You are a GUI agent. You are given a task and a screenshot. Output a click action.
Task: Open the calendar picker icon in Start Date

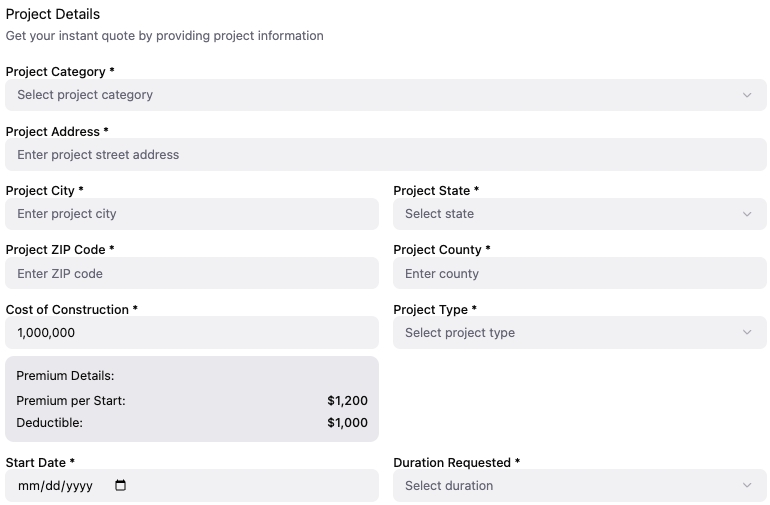[121, 486]
